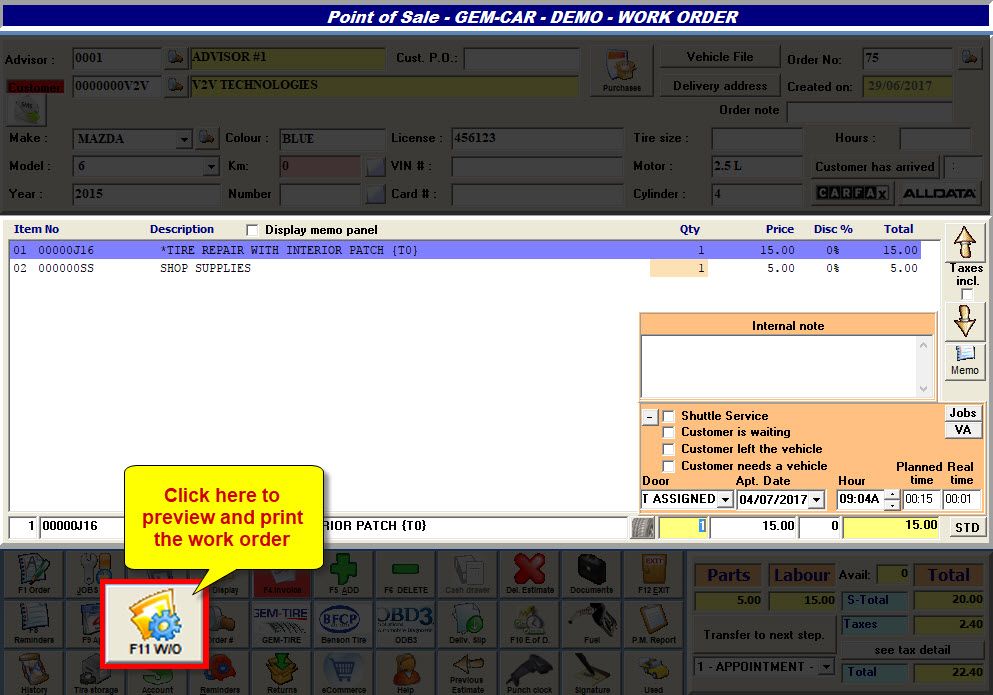The image size is (993, 695).
Task: Open the Punch clock scanner
Action: (x=530, y=673)
